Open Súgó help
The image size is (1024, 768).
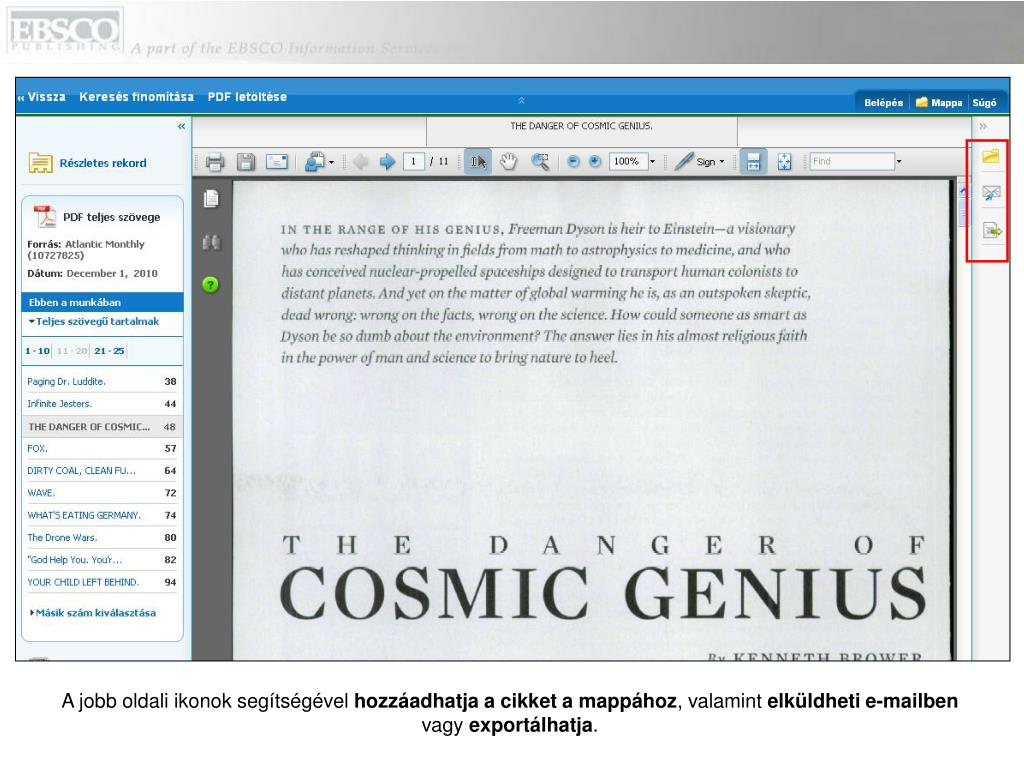pyautogui.click(x=984, y=103)
